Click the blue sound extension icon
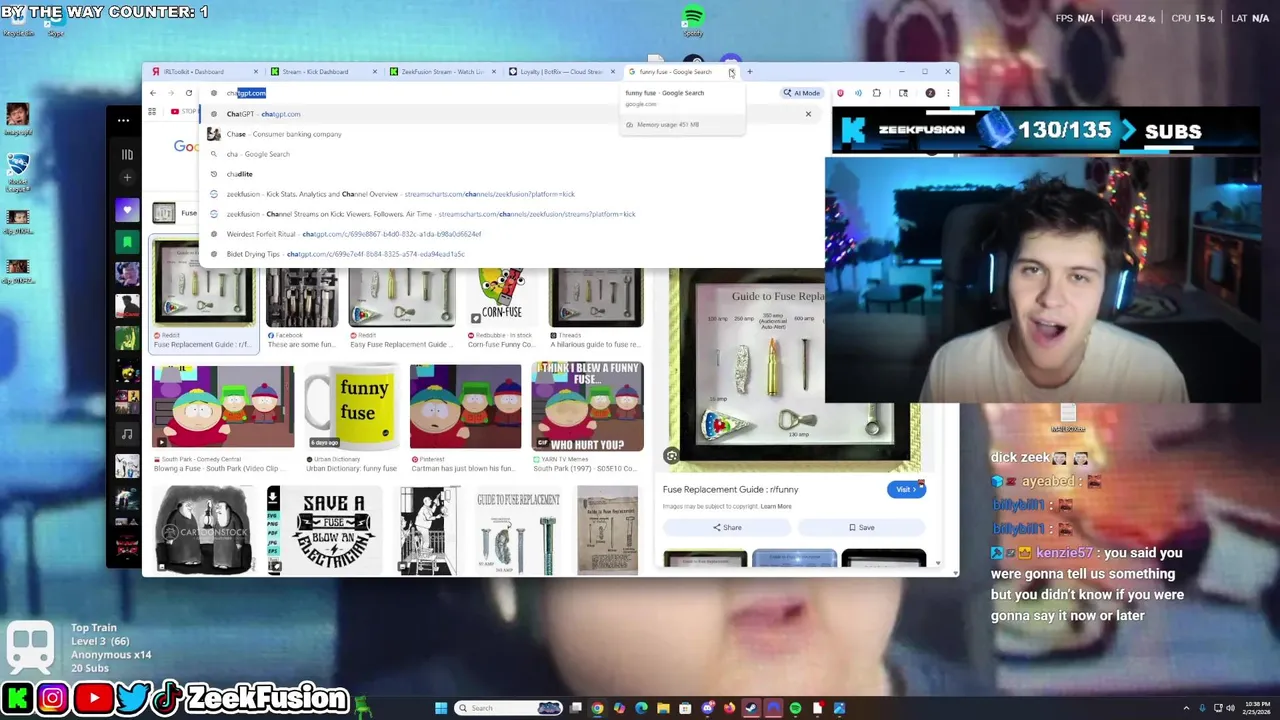This screenshot has height=720, width=1280. tap(858, 93)
